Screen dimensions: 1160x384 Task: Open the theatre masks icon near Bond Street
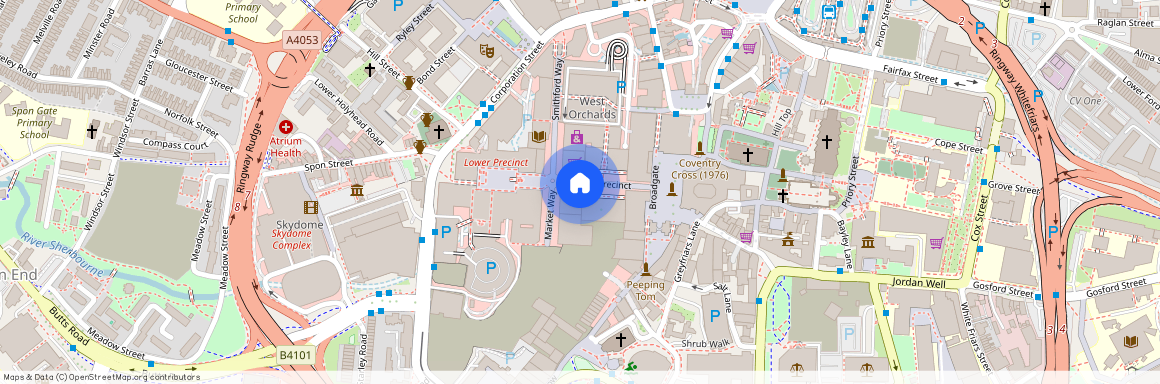coord(486,50)
